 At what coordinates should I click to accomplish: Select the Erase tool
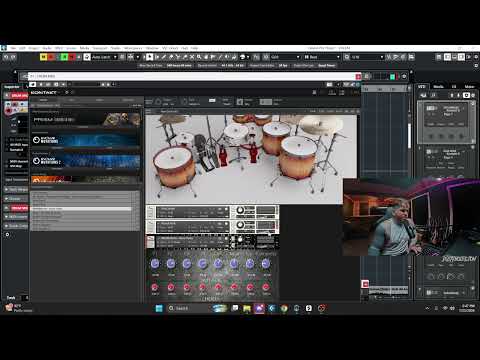pos(171,57)
